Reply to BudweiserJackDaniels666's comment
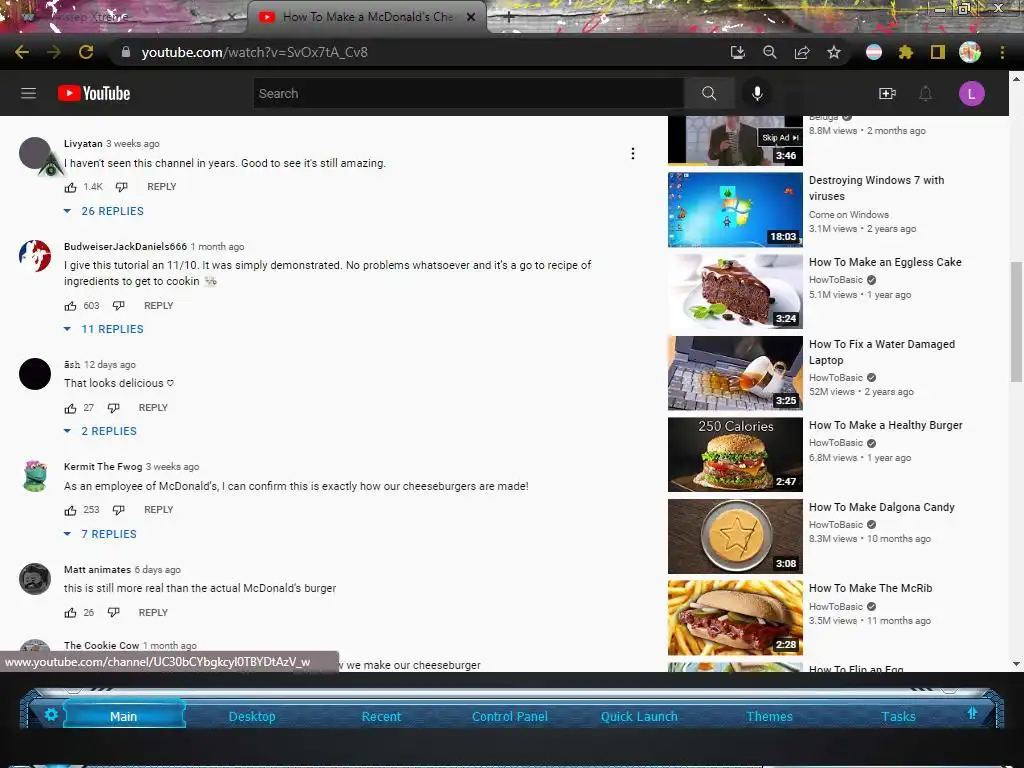Screen dimensions: 1024x768 [159, 306]
